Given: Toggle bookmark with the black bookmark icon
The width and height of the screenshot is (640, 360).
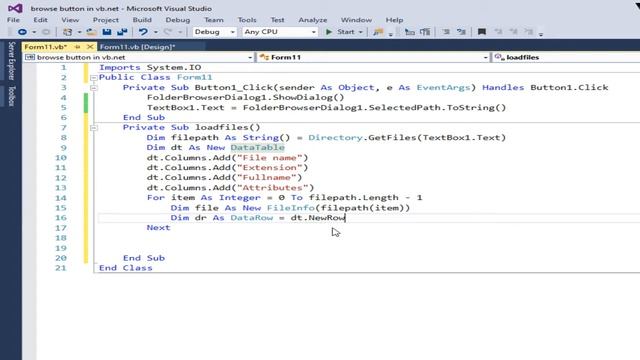Looking at the screenshot, I should tap(482, 32).
